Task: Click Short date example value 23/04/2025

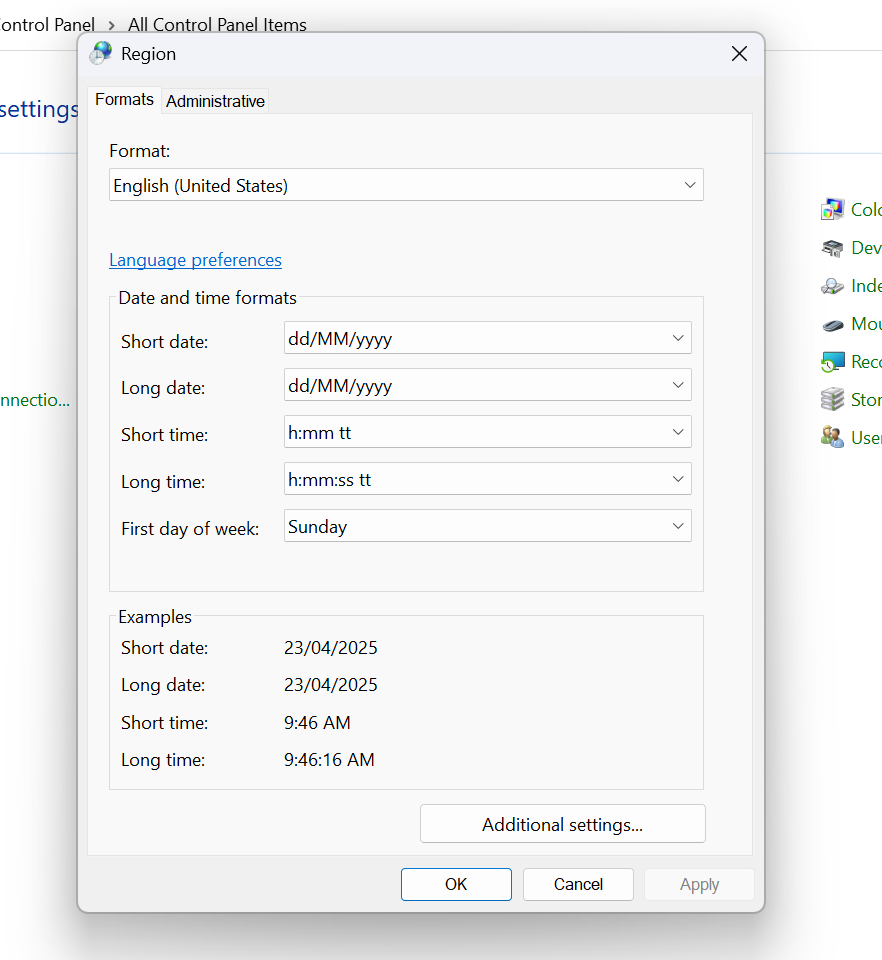Action: coord(331,648)
